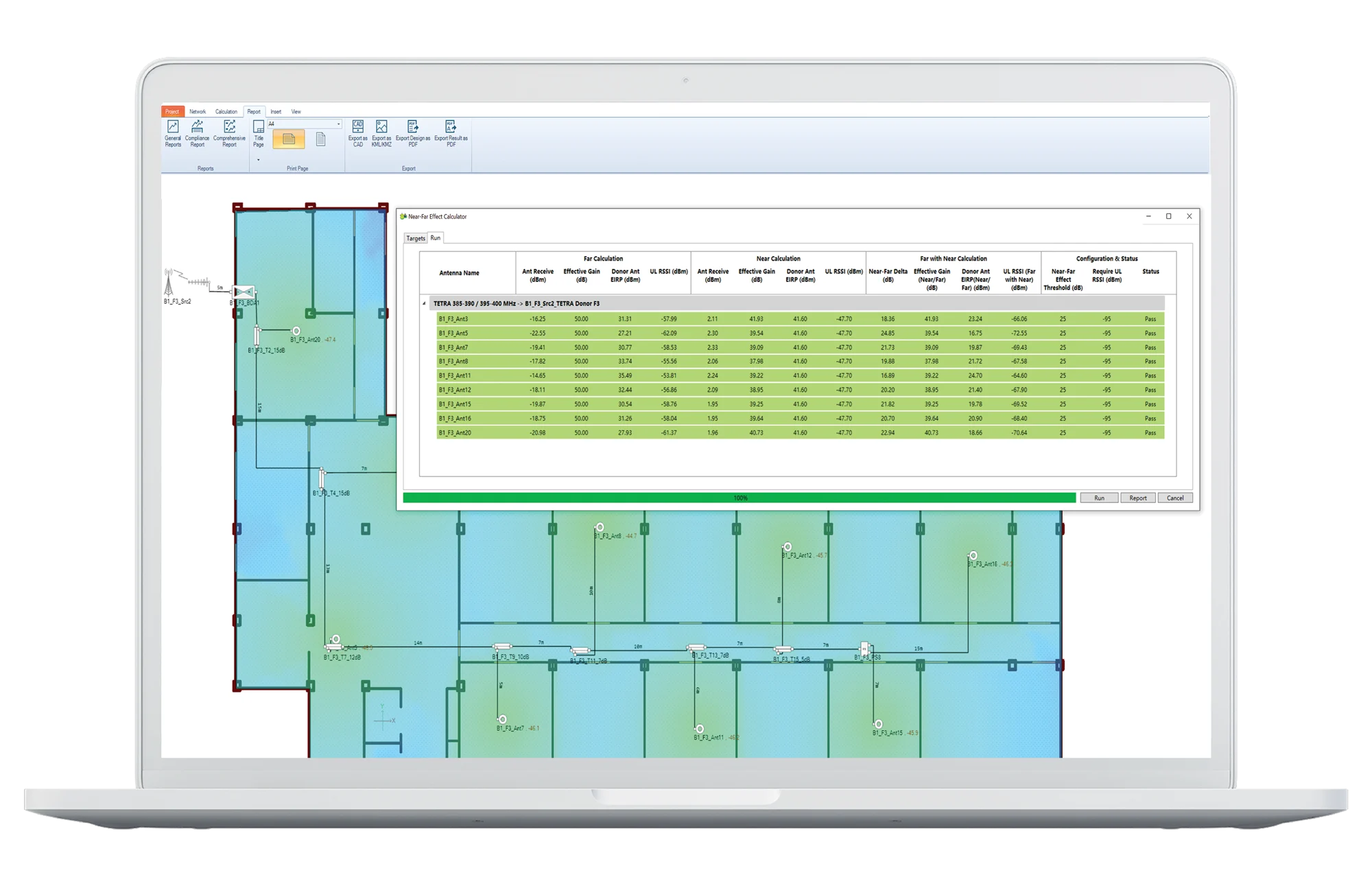This screenshot has height=886, width=1372.
Task: Select portrait page orientation
Action: click(x=320, y=139)
